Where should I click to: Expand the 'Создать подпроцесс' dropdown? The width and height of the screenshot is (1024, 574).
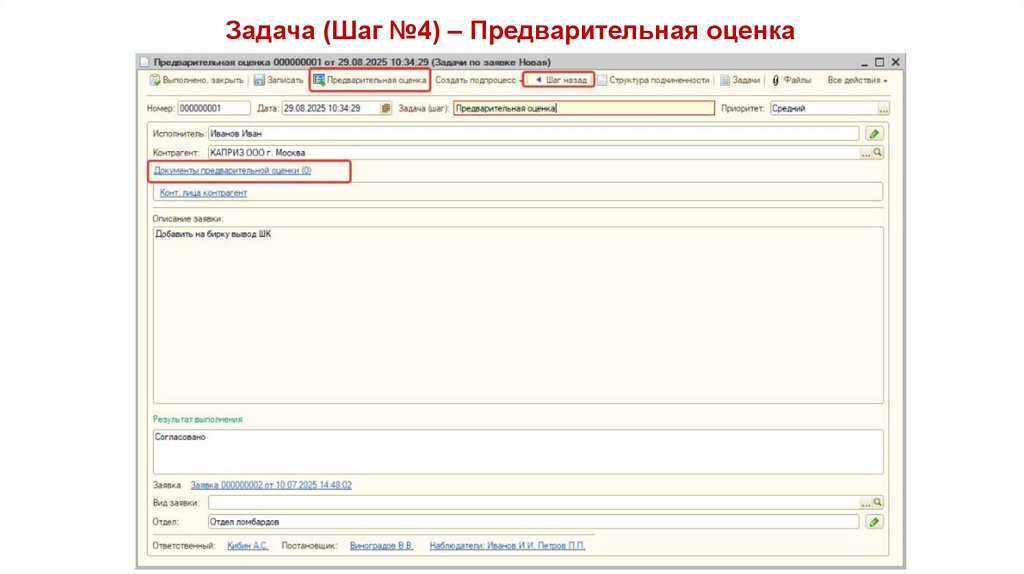coord(479,80)
